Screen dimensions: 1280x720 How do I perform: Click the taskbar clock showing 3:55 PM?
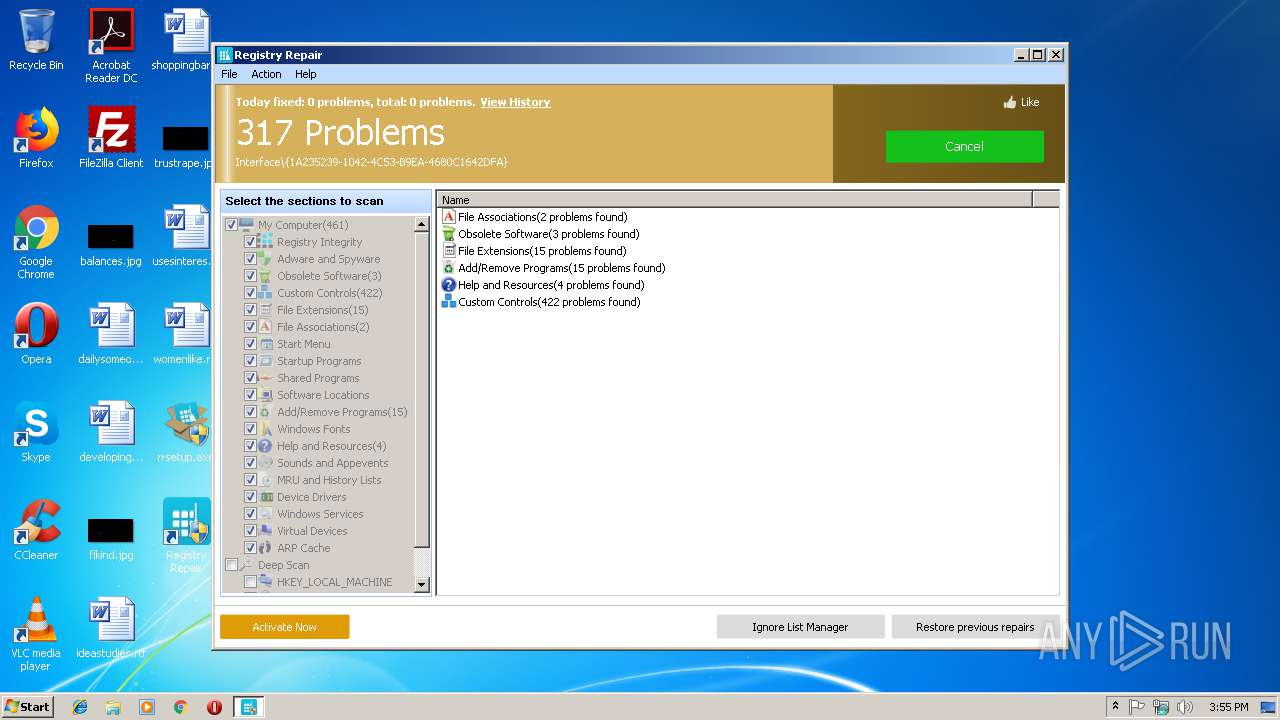[1228, 707]
